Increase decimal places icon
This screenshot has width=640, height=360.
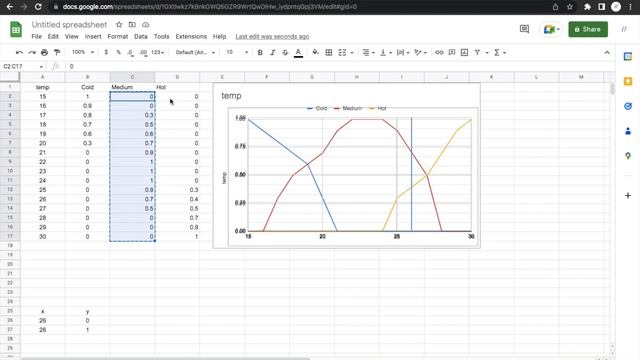[x=143, y=52]
